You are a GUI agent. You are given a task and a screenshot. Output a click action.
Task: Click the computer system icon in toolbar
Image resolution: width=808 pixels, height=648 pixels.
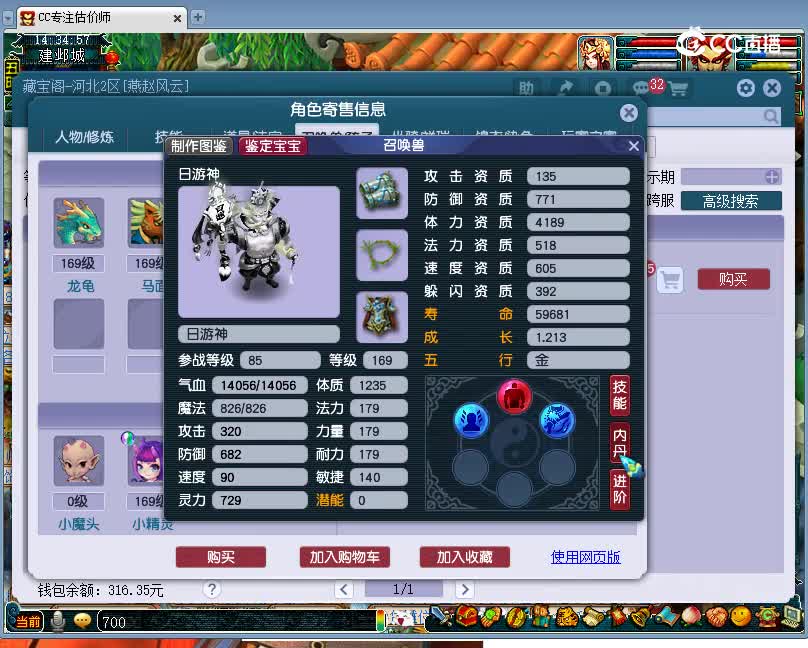pyautogui.click(x=792, y=617)
